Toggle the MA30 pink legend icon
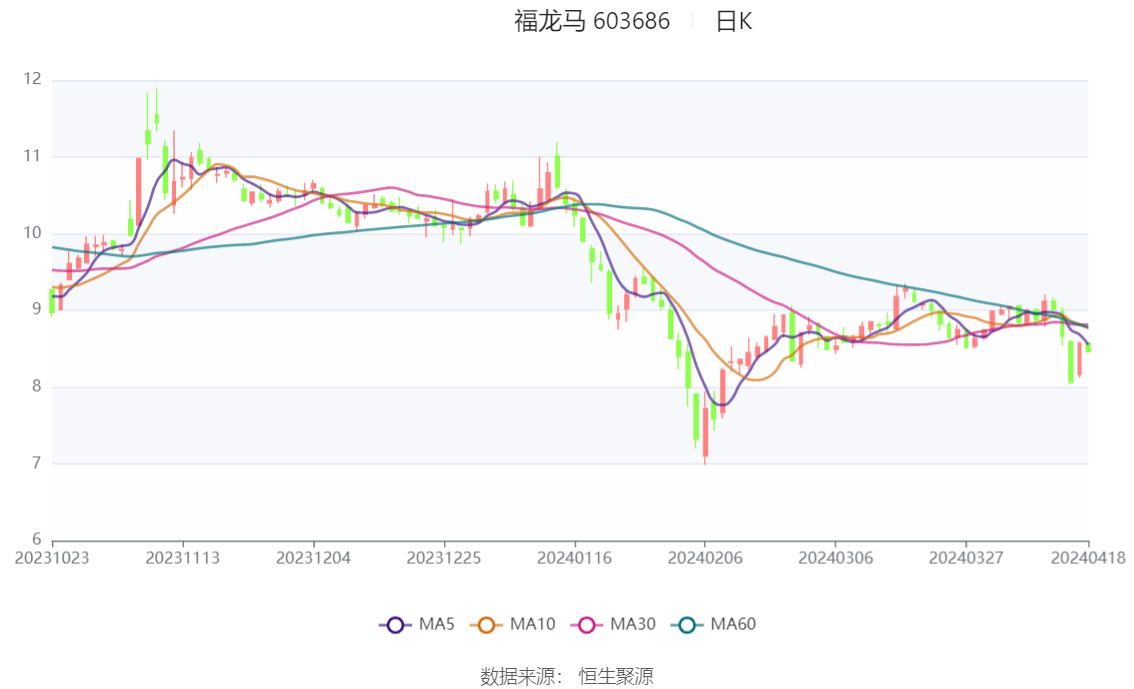This screenshot has height=689, width=1134. tap(587, 625)
